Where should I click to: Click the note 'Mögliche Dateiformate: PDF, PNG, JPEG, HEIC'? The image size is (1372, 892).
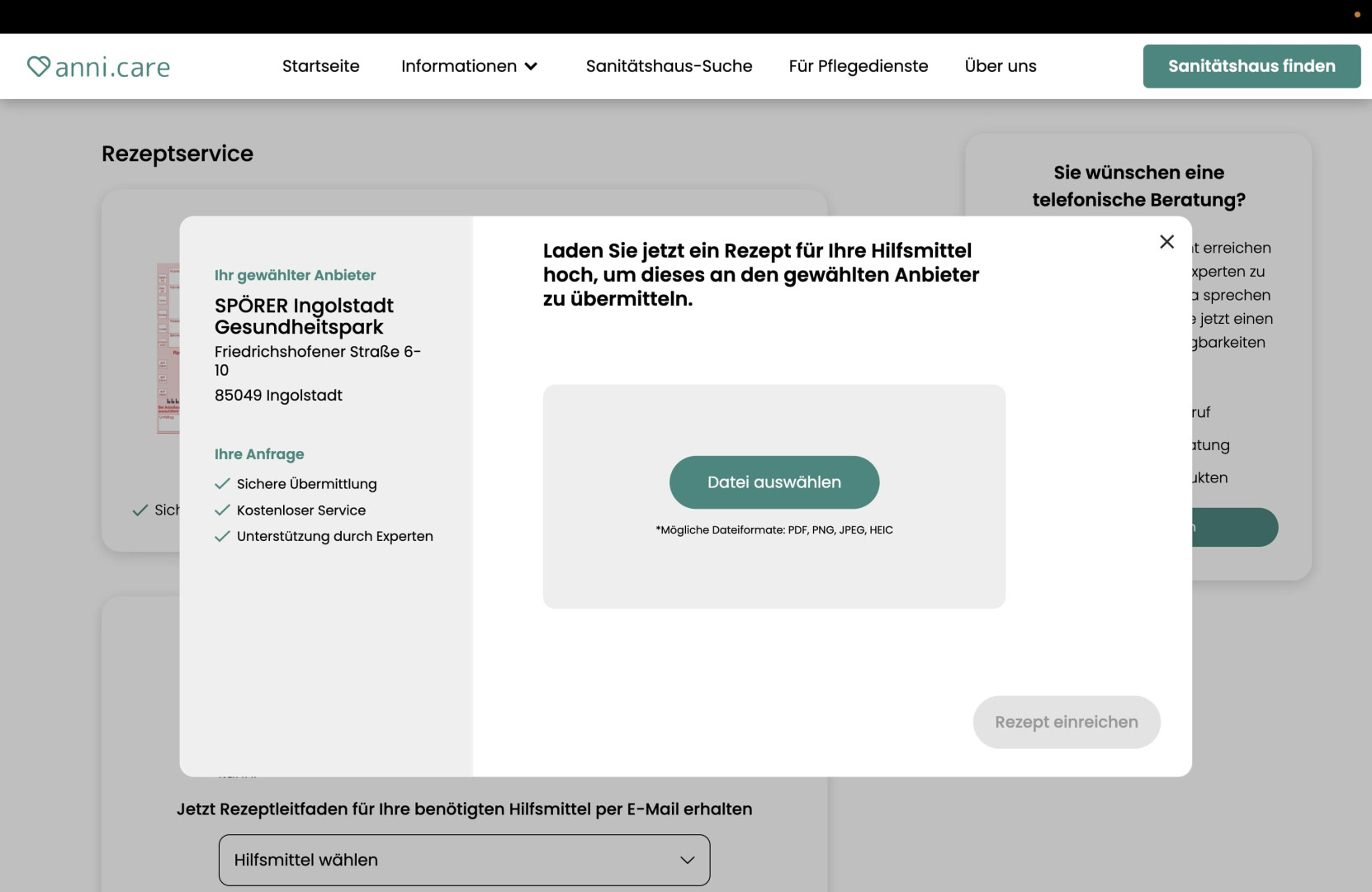[x=774, y=530]
